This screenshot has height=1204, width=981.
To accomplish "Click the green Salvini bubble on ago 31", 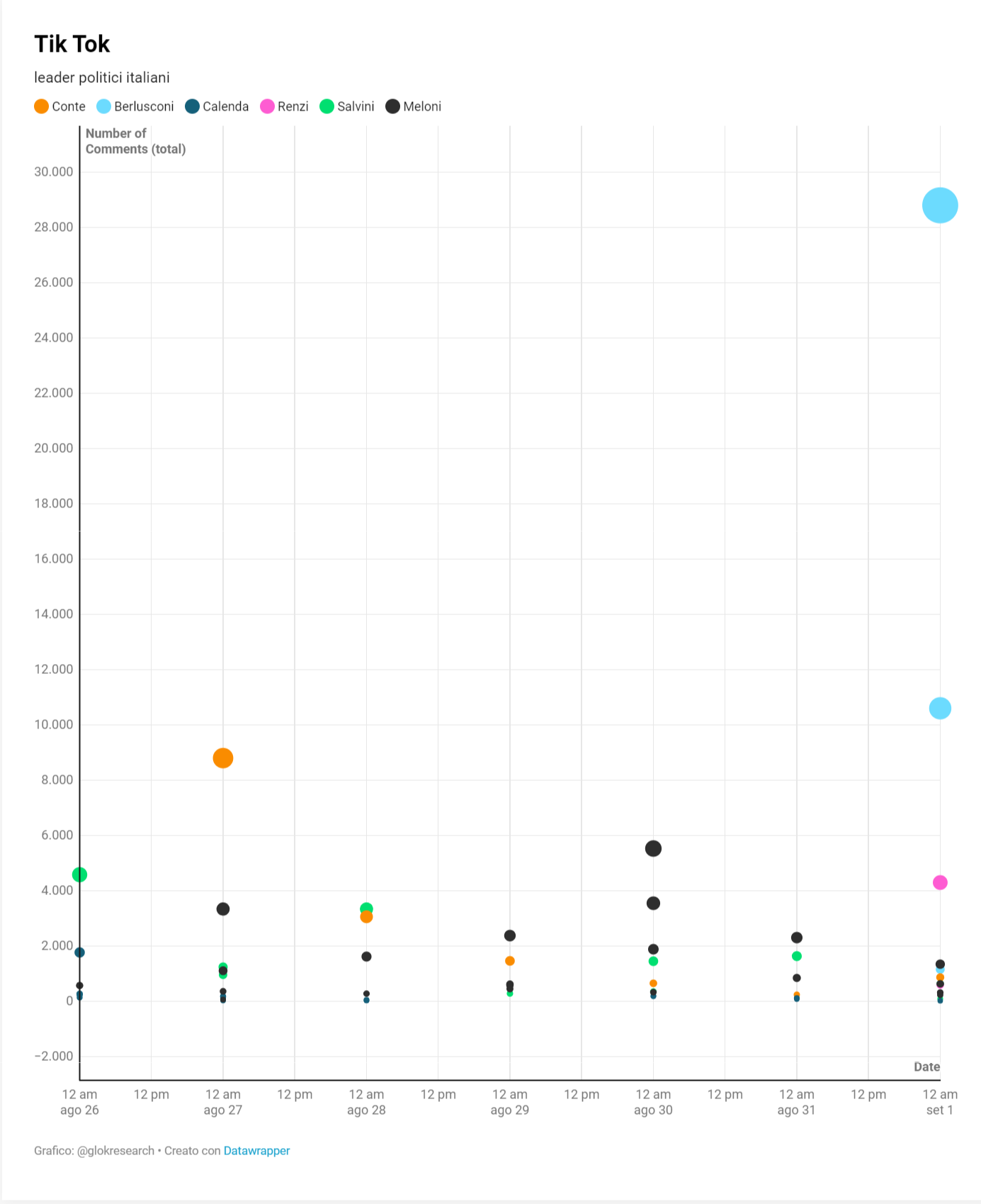I will 796,956.
